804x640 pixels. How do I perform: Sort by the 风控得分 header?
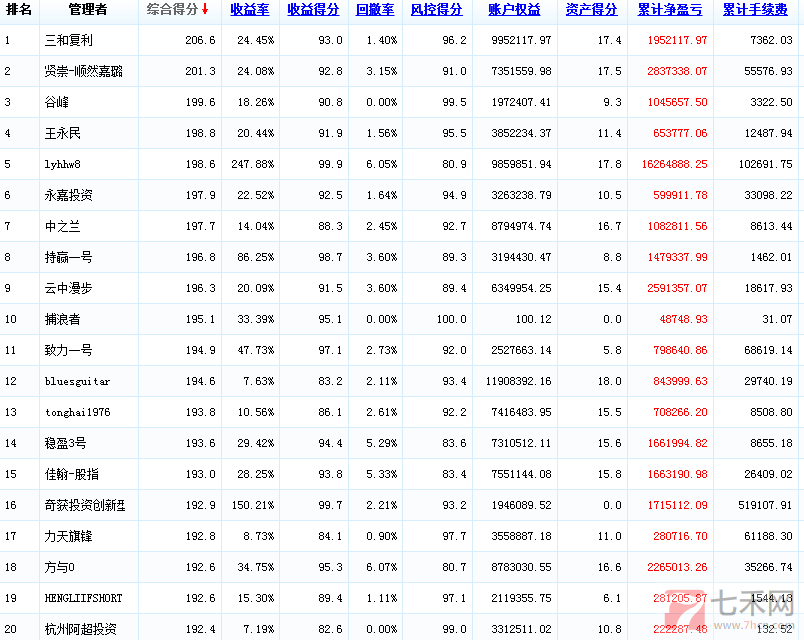tap(436, 10)
